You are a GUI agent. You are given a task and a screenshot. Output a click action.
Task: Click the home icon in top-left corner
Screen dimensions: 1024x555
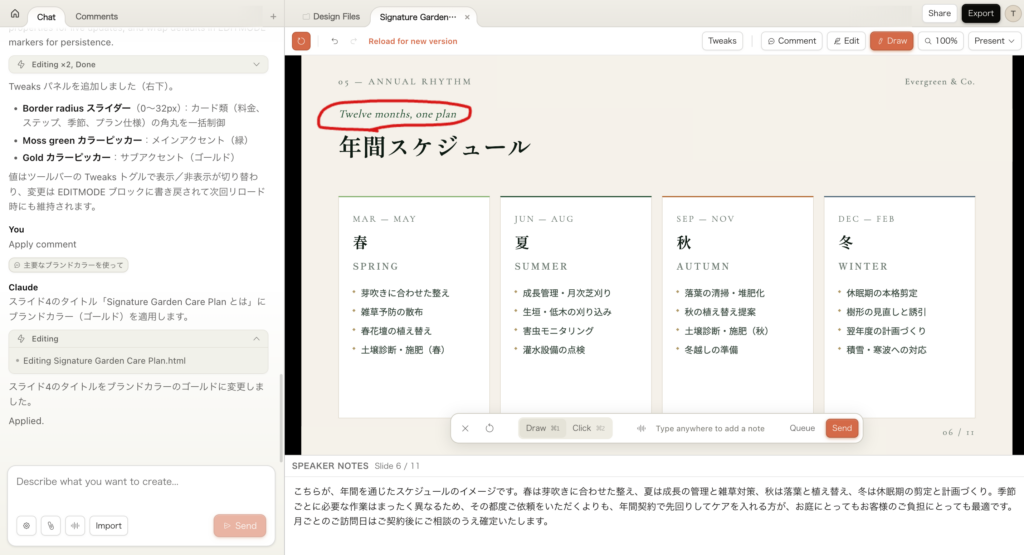click(x=14, y=15)
